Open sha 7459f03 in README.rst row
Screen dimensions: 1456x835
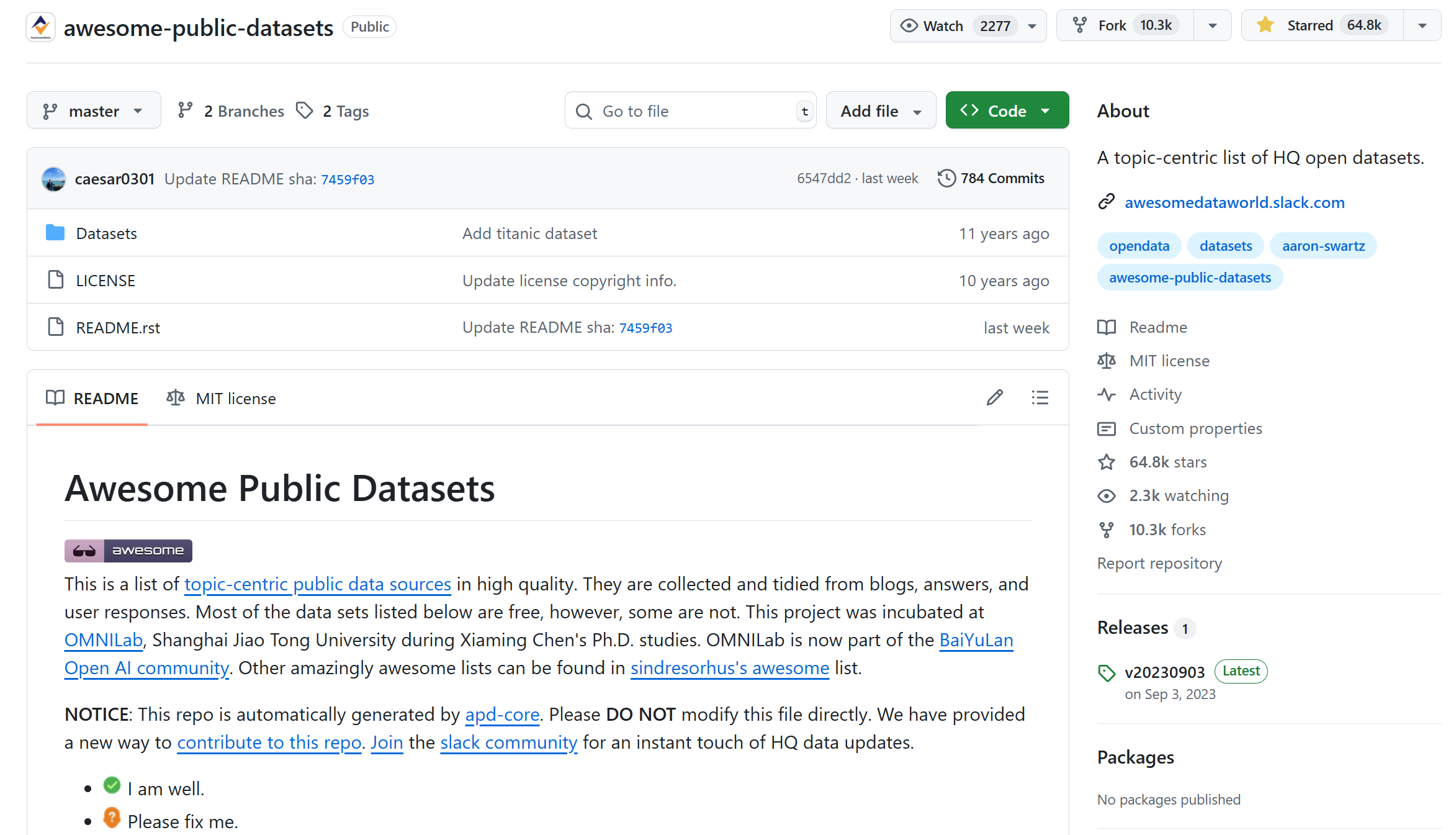click(645, 328)
